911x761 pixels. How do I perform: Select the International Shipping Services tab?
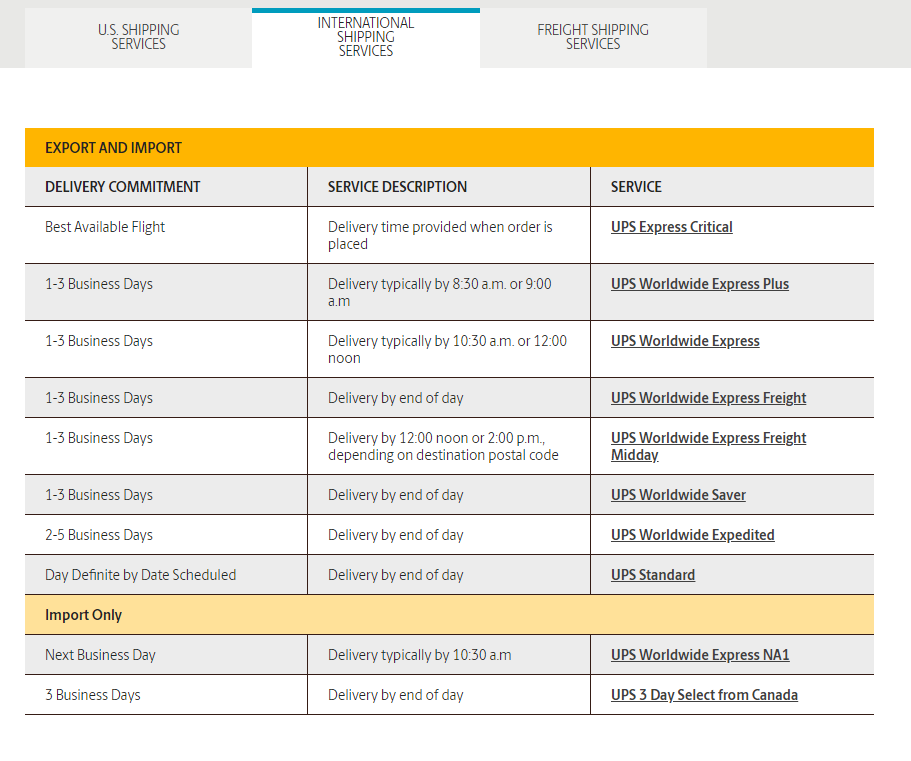click(366, 37)
